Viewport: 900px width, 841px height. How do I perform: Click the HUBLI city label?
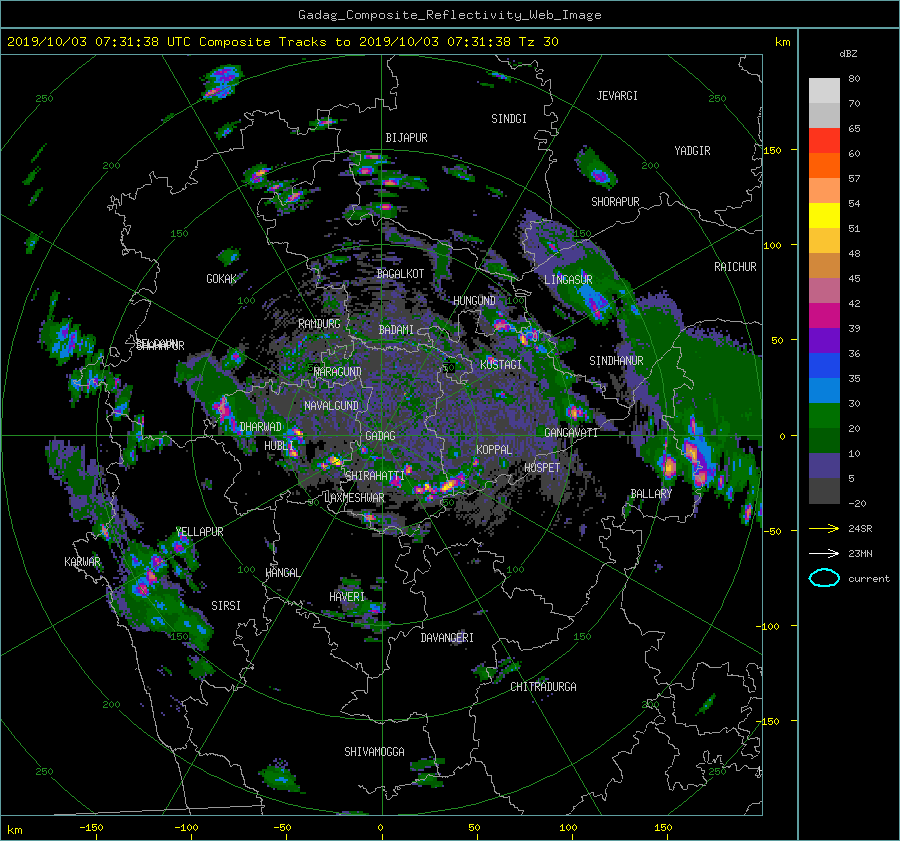pos(279,446)
